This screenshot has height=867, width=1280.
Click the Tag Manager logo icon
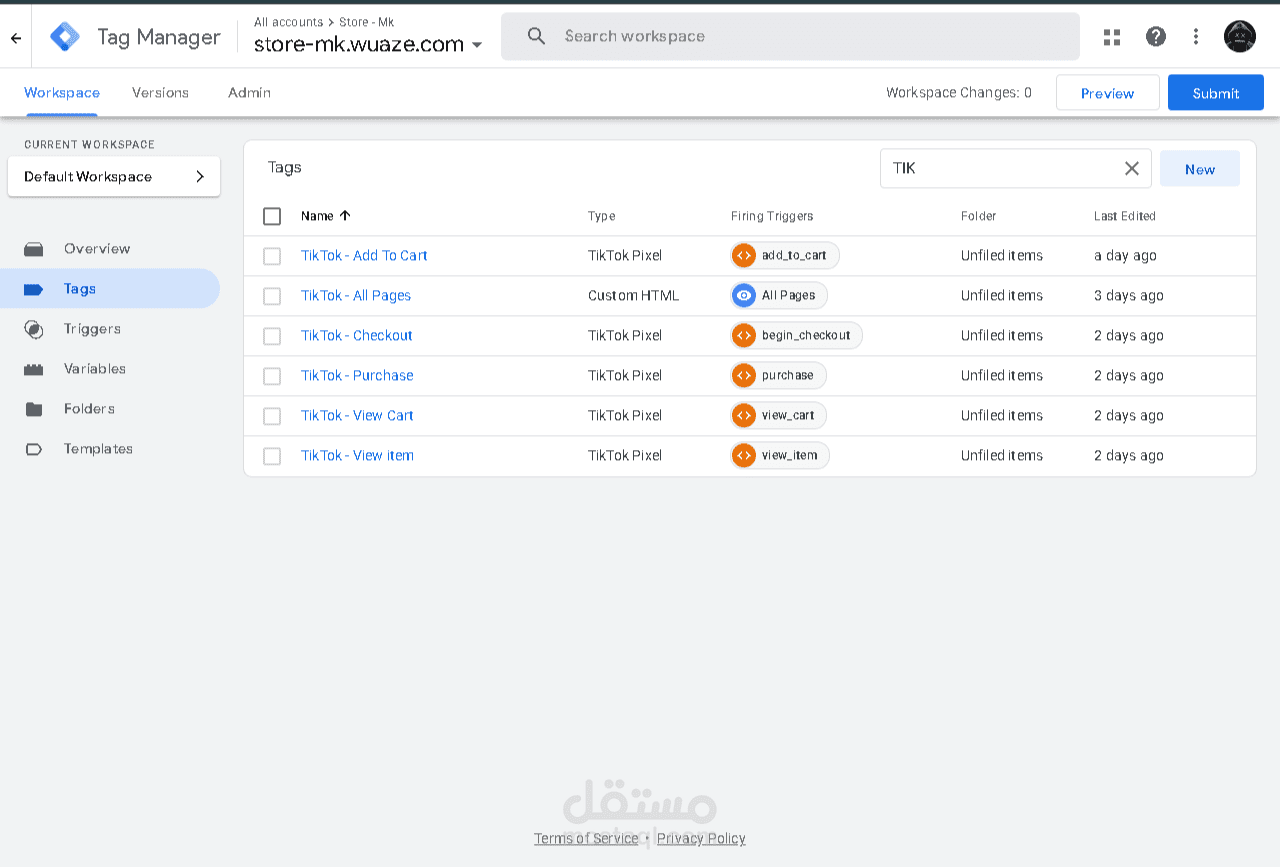[x=65, y=37]
